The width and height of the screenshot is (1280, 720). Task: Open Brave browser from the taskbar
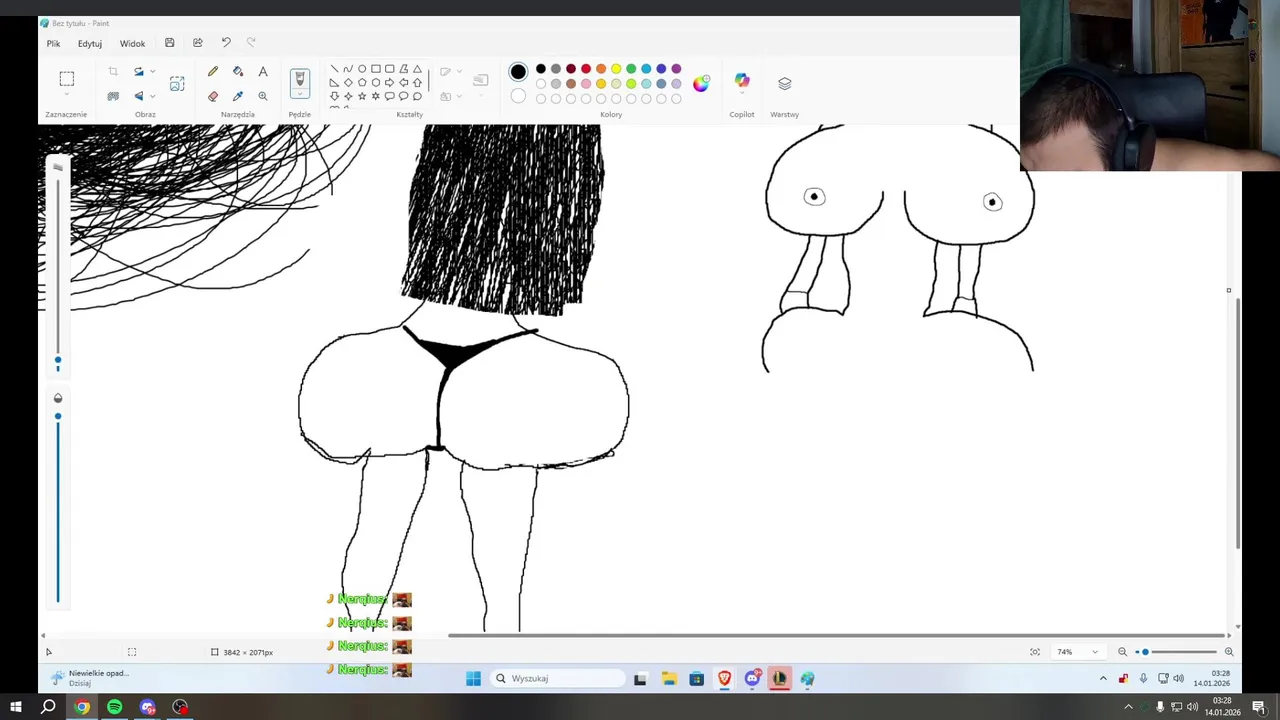(x=724, y=679)
